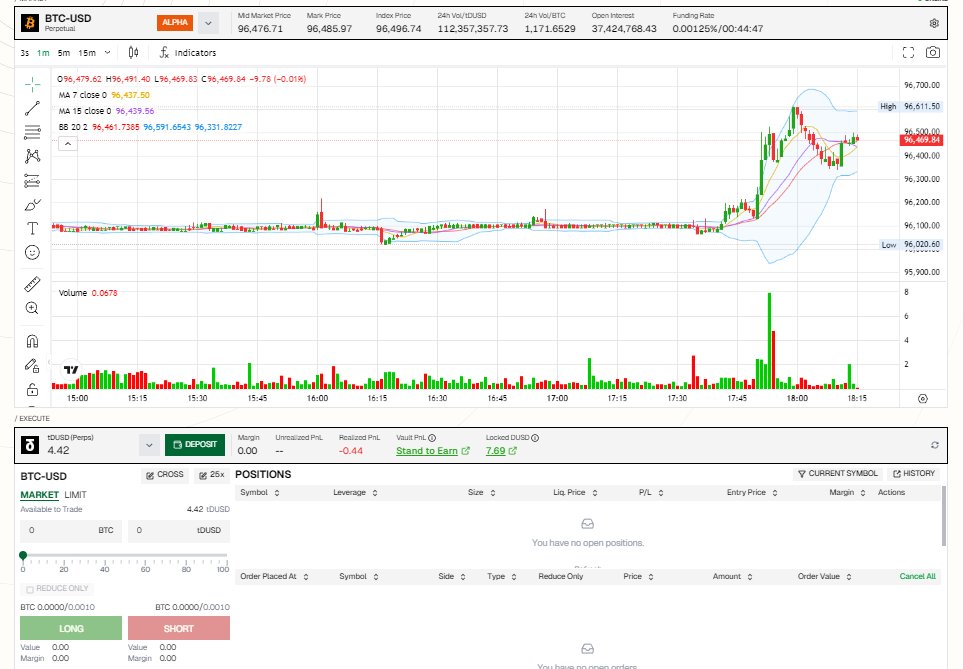Open the Indicators panel

coord(188,53)
